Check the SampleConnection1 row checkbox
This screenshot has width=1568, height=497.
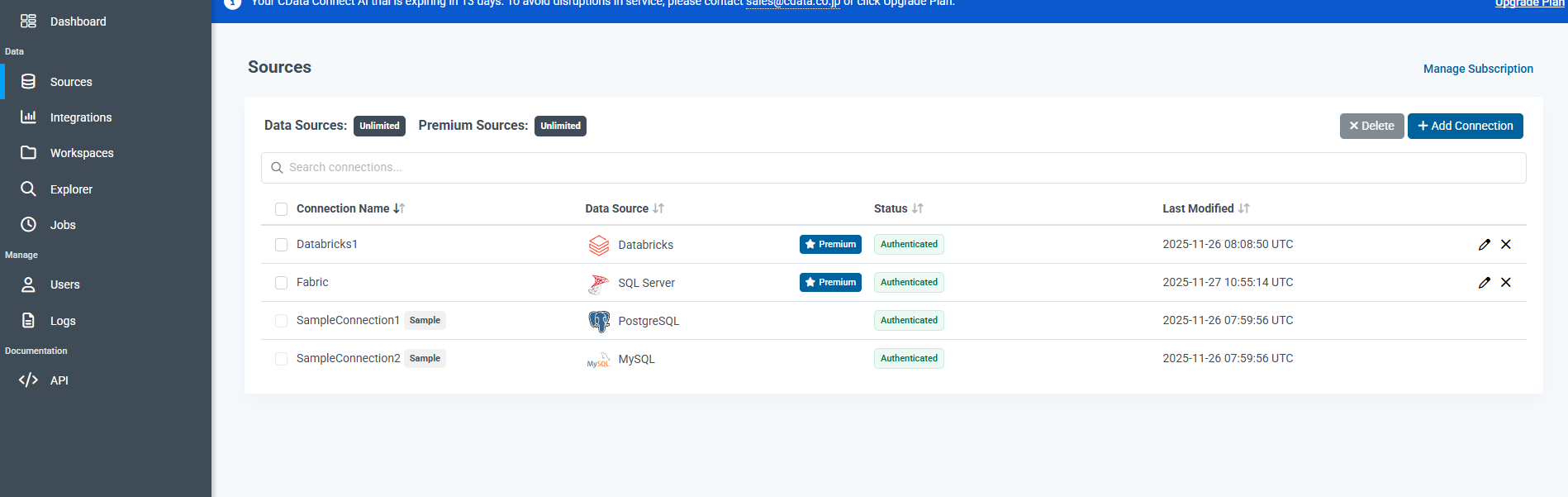(x=281, y=321)
